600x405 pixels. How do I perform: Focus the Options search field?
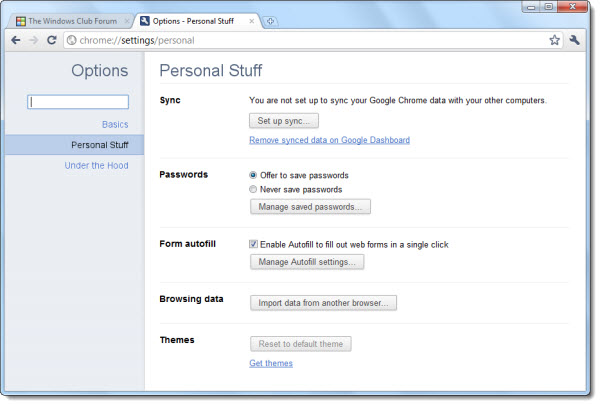(x=78, y=102)
